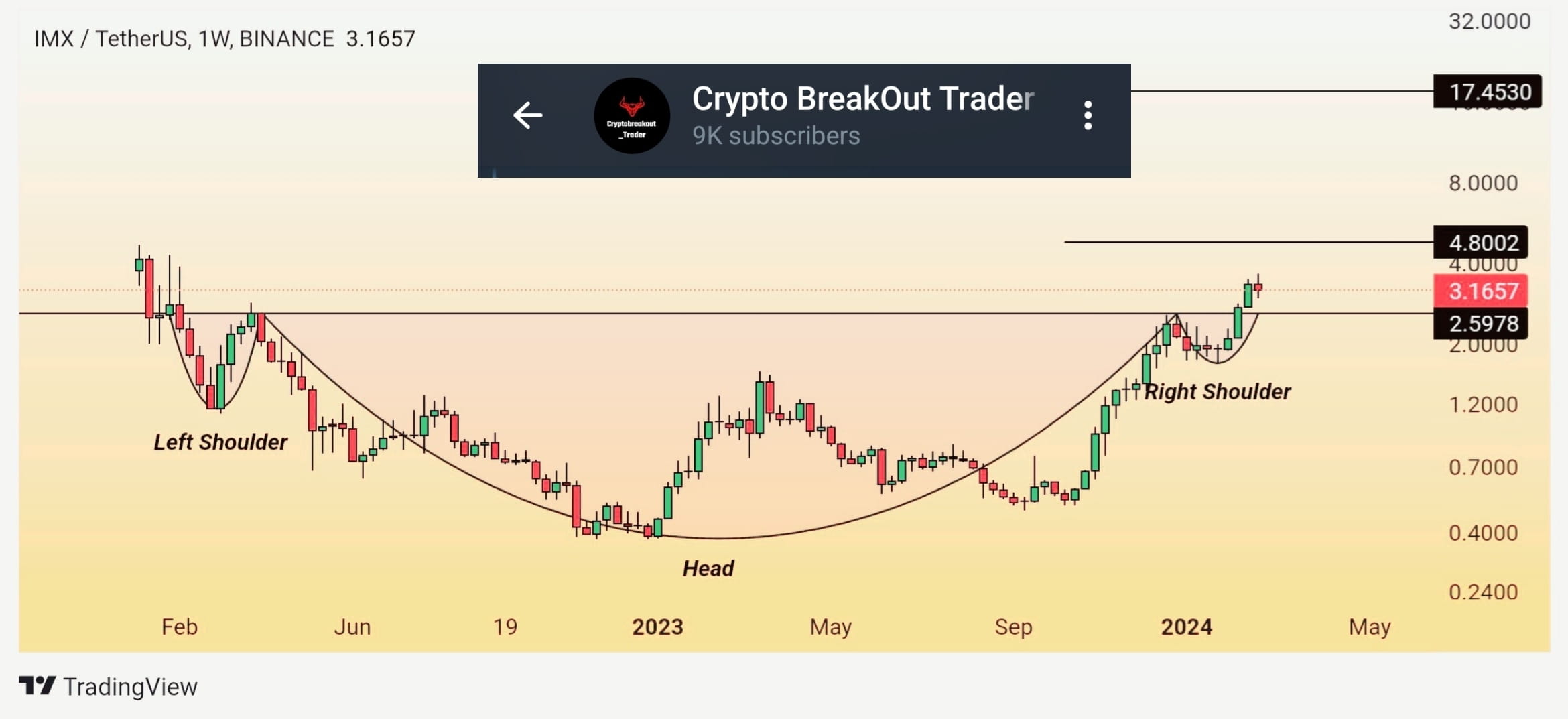Click the 17.4530 price target label
This screenshot has height=719, width=1568.
click(x=1489, y=92)
